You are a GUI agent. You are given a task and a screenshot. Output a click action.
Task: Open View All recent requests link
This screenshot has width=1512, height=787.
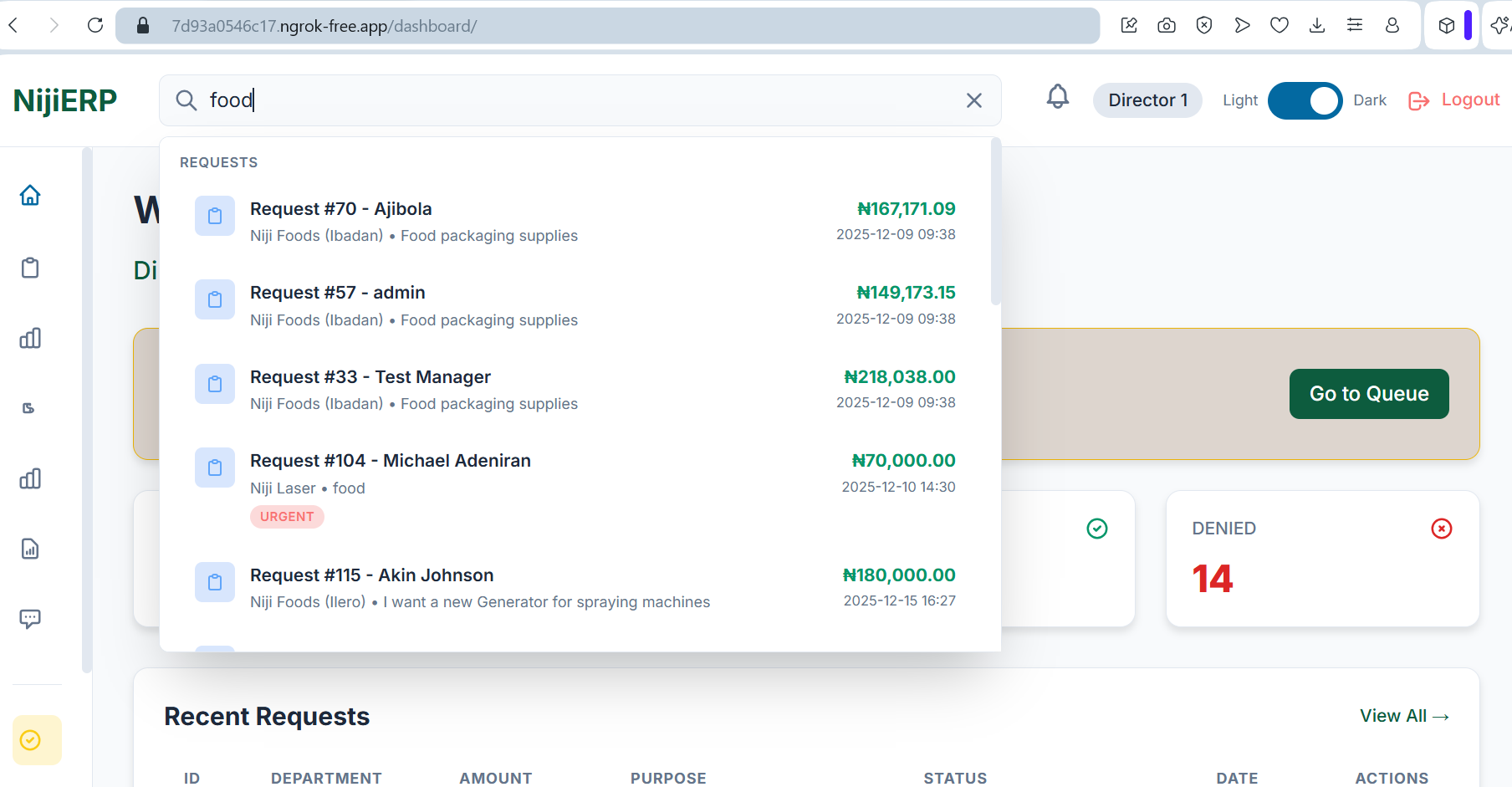[1405, 716]
